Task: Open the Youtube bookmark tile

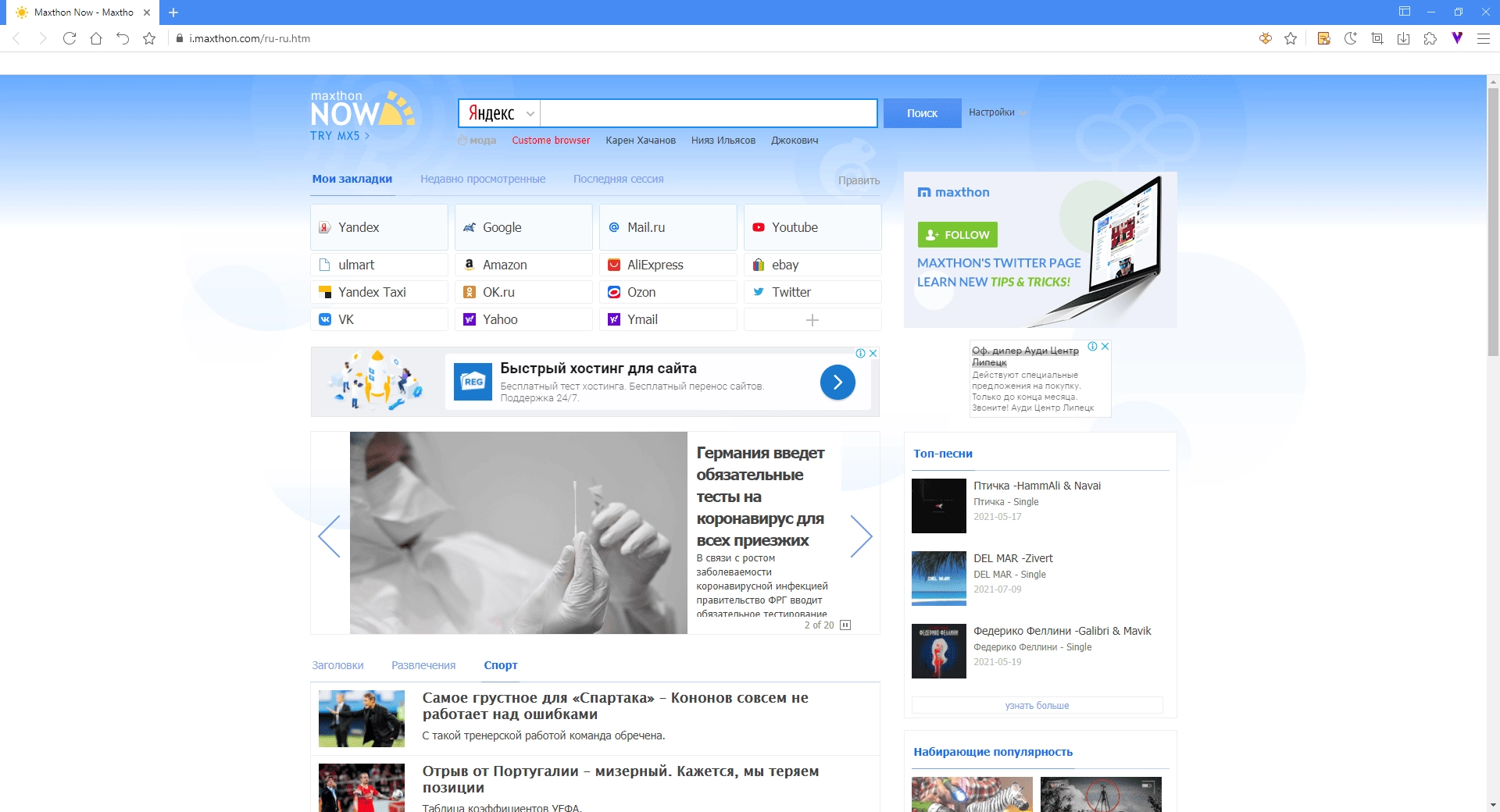Action: pyautogui.click(x=812, y=227)
